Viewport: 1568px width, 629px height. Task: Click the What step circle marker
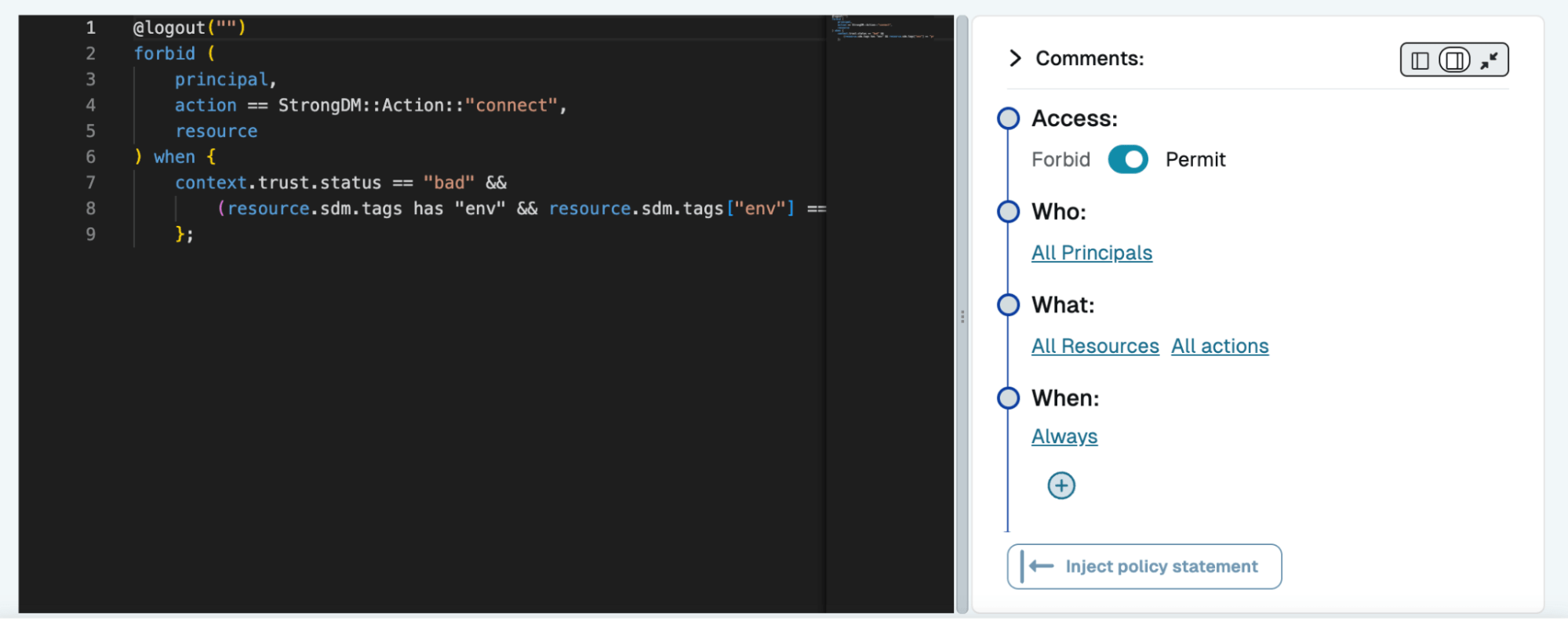[x=1008, y=305]
